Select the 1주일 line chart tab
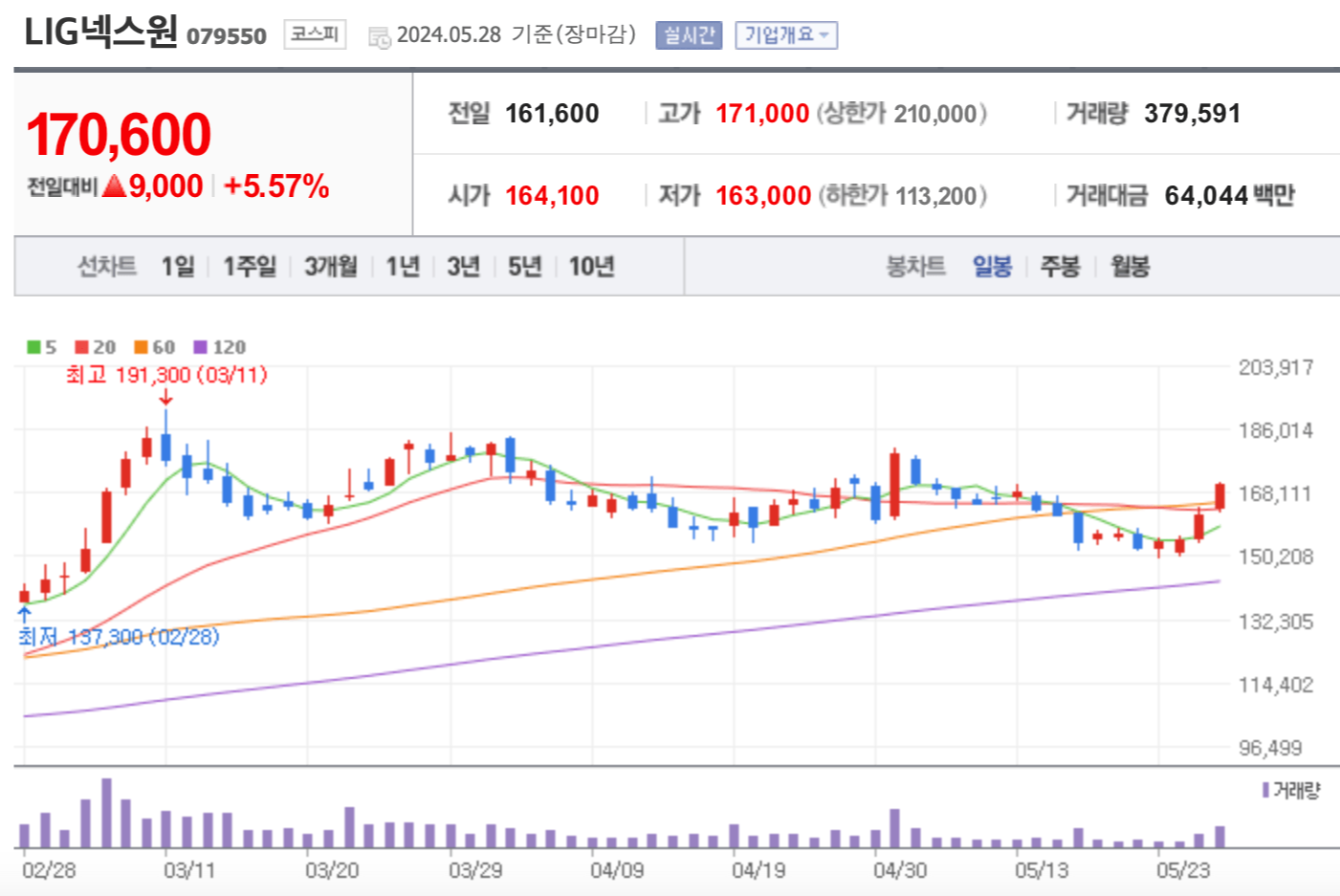 click(x=250, y=266)
